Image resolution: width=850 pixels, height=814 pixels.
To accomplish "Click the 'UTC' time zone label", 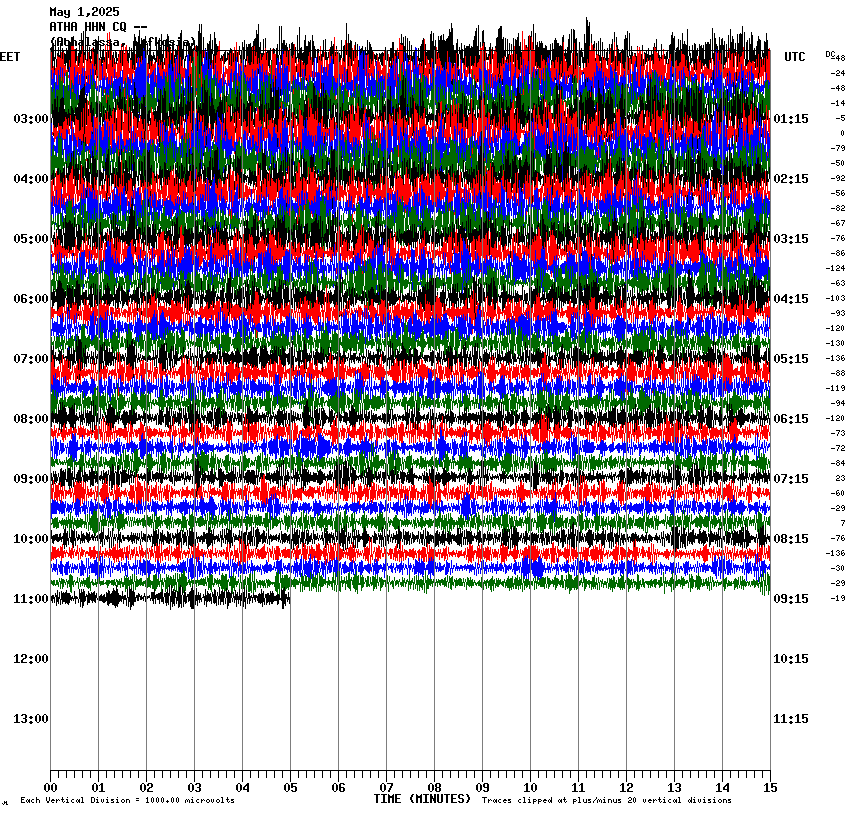I will 795,57.
